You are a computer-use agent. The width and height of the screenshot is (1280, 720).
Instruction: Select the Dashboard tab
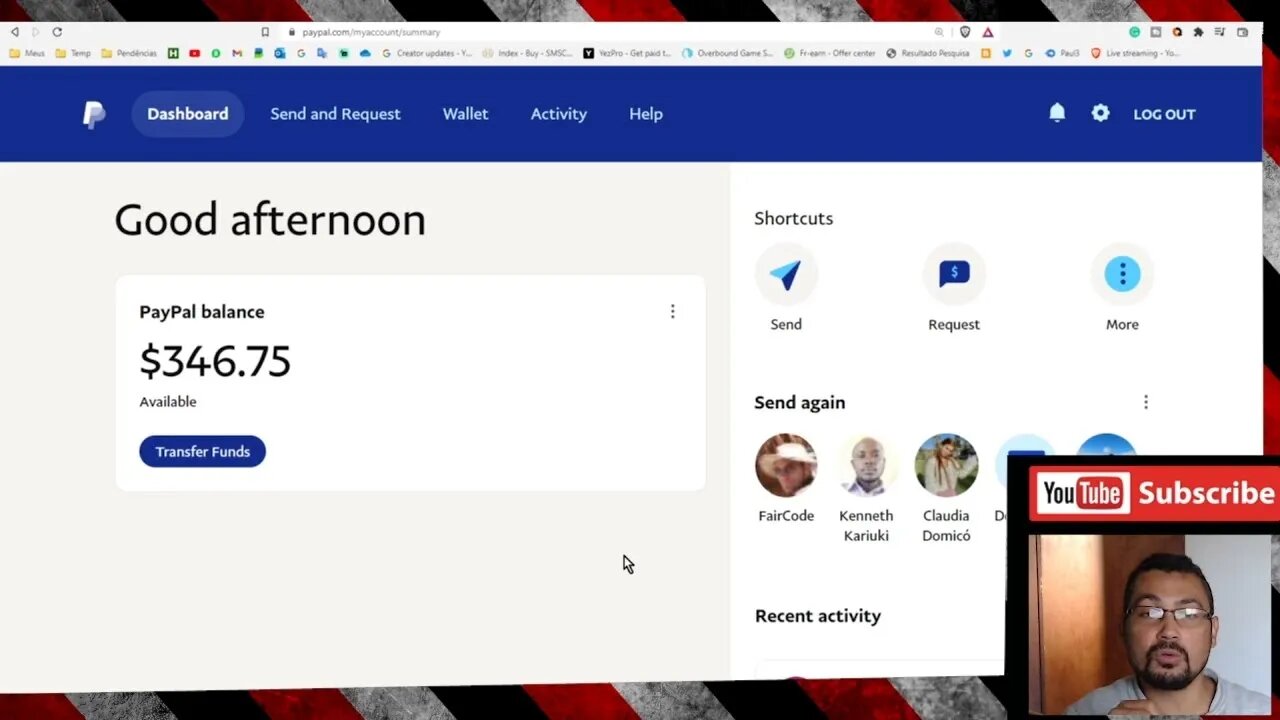(x=188, y=114)
